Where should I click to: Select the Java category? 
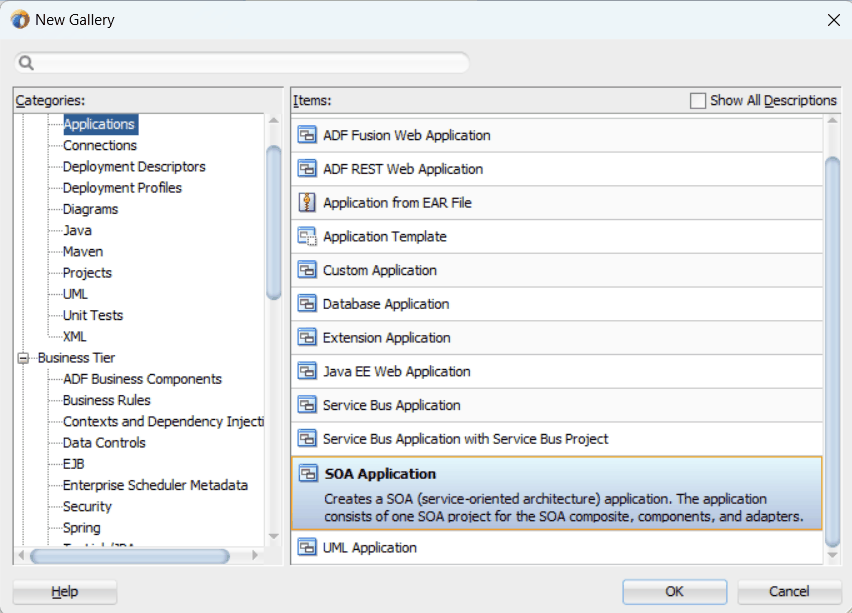(77, 230)
